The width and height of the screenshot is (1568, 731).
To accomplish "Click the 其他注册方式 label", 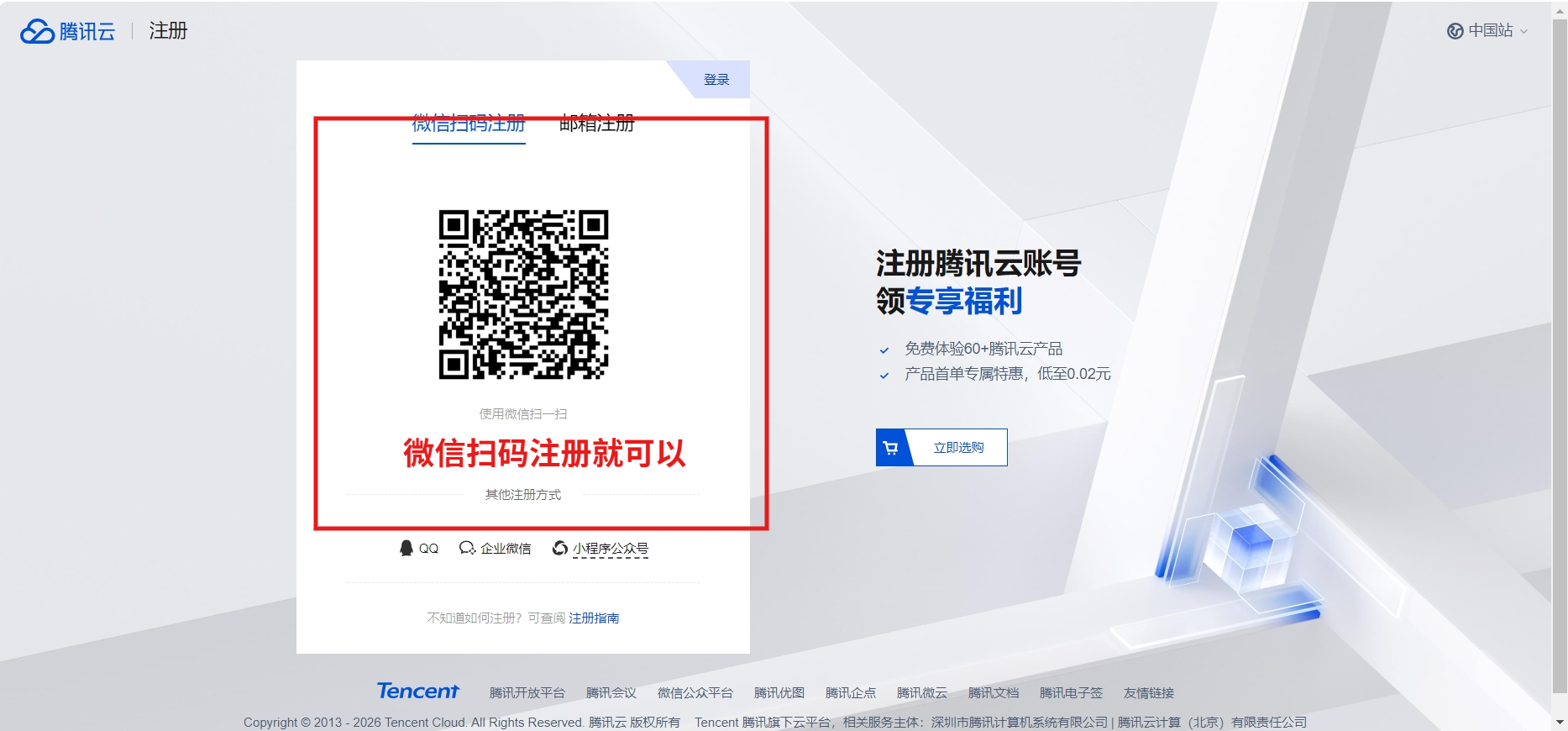I will point(523,495).
